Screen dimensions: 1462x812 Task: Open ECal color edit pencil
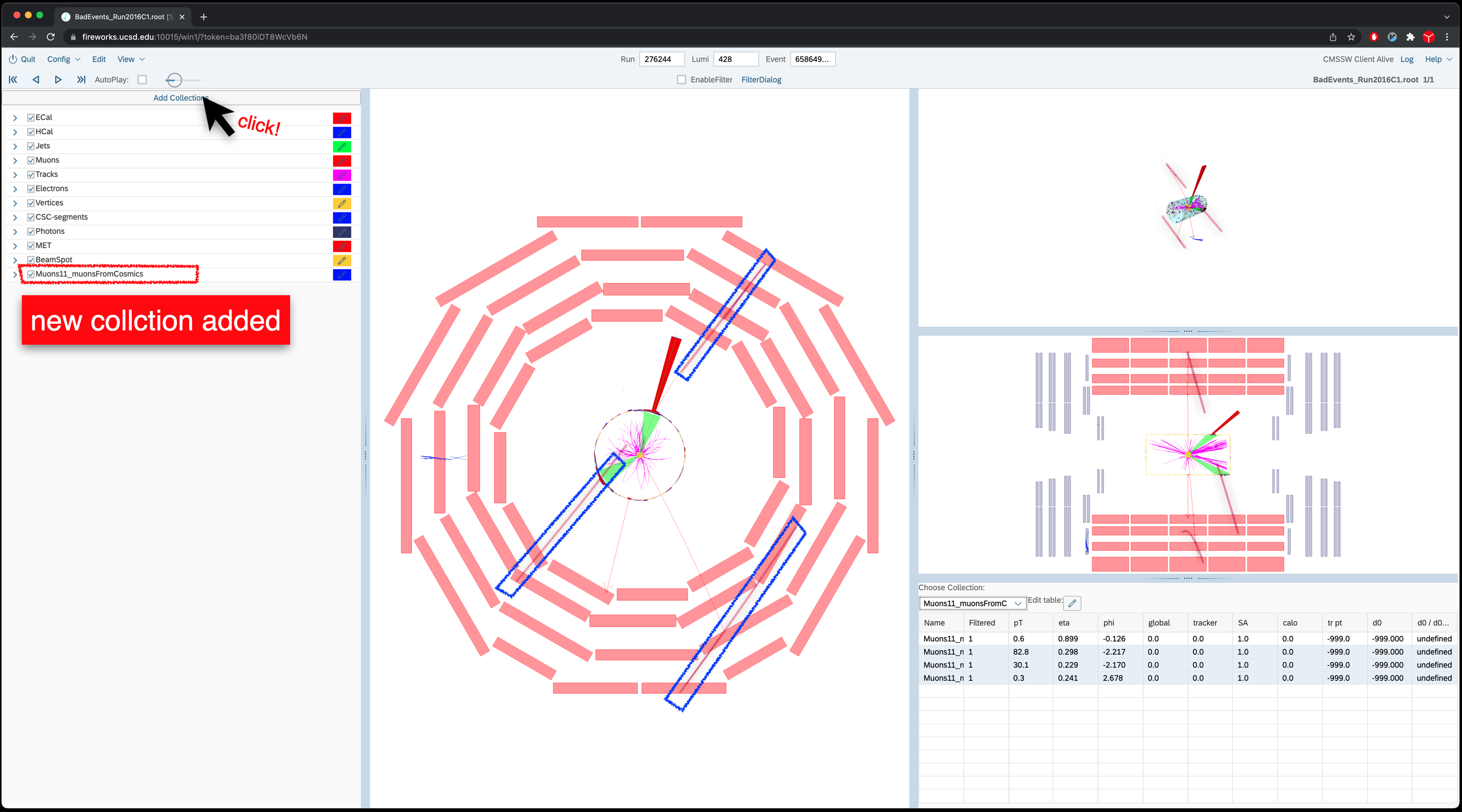[341, 118]
